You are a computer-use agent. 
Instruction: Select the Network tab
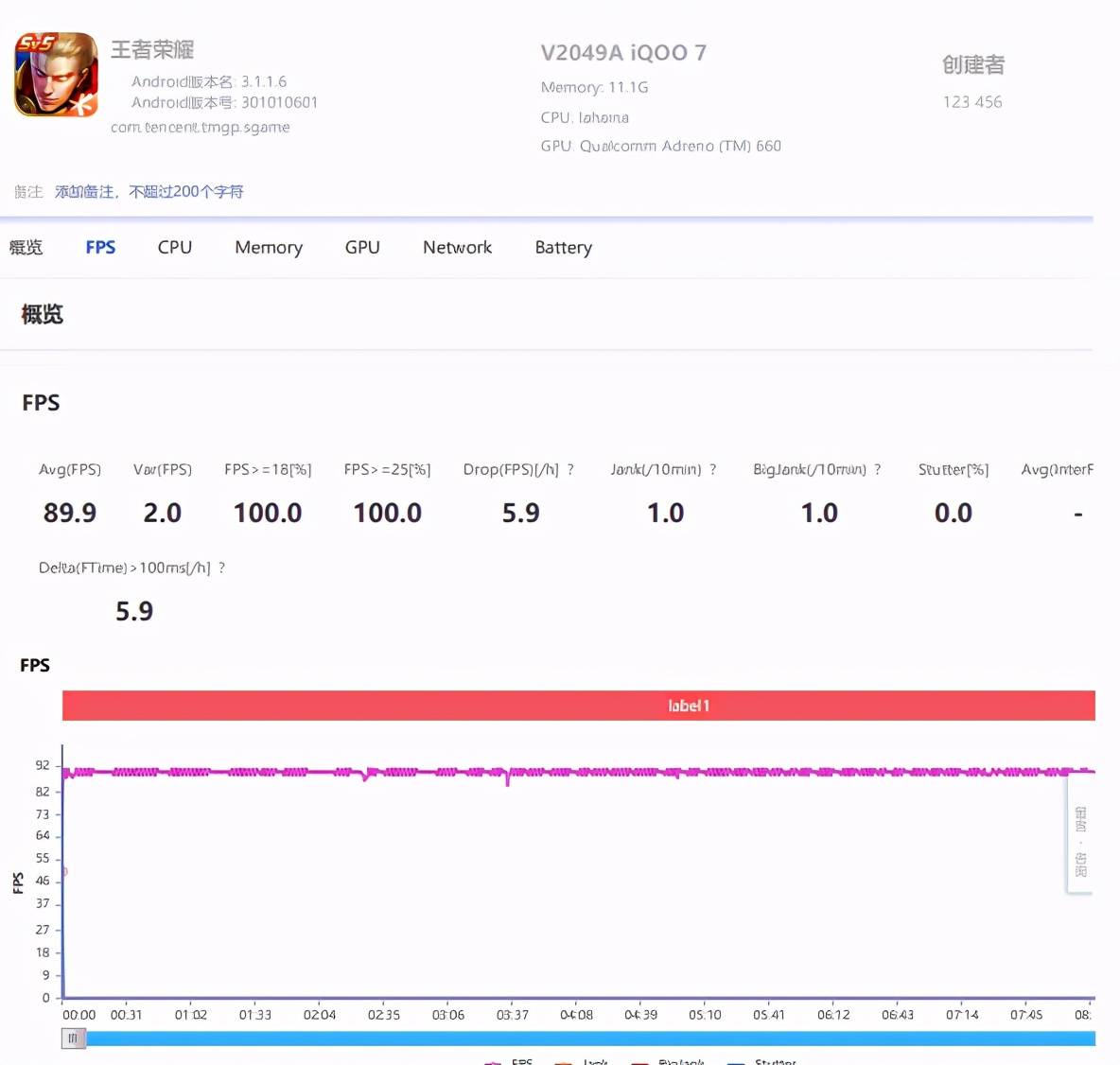pyautogui.click(x=457, y=247)
